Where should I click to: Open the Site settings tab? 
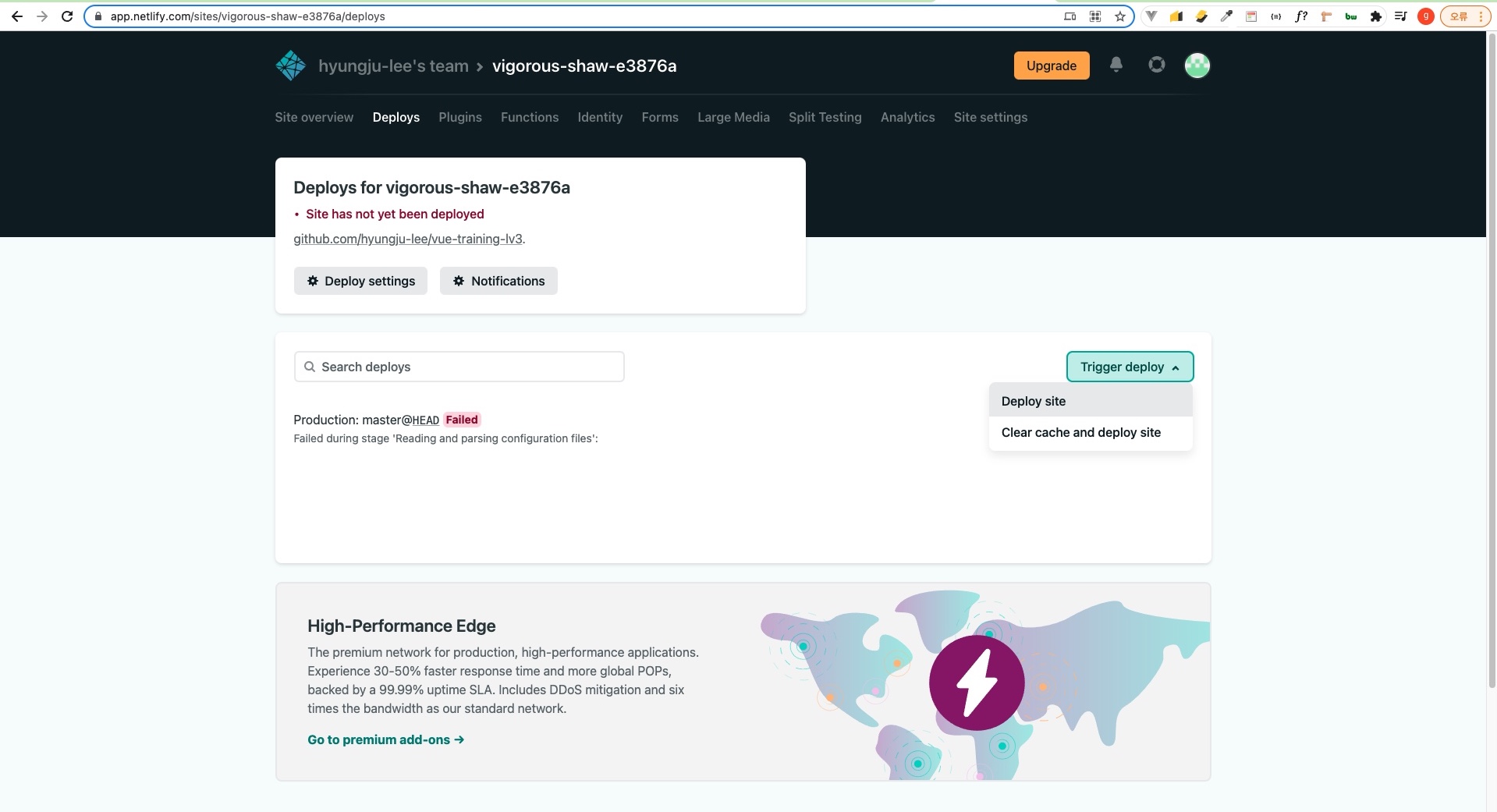coord(990,117)
